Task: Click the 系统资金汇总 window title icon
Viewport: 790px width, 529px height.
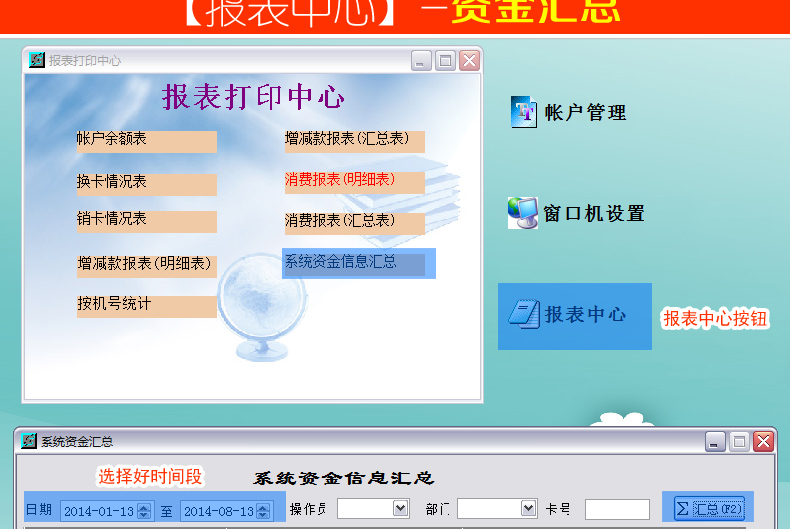Action: pyautogui.click(x=30, y=441)
